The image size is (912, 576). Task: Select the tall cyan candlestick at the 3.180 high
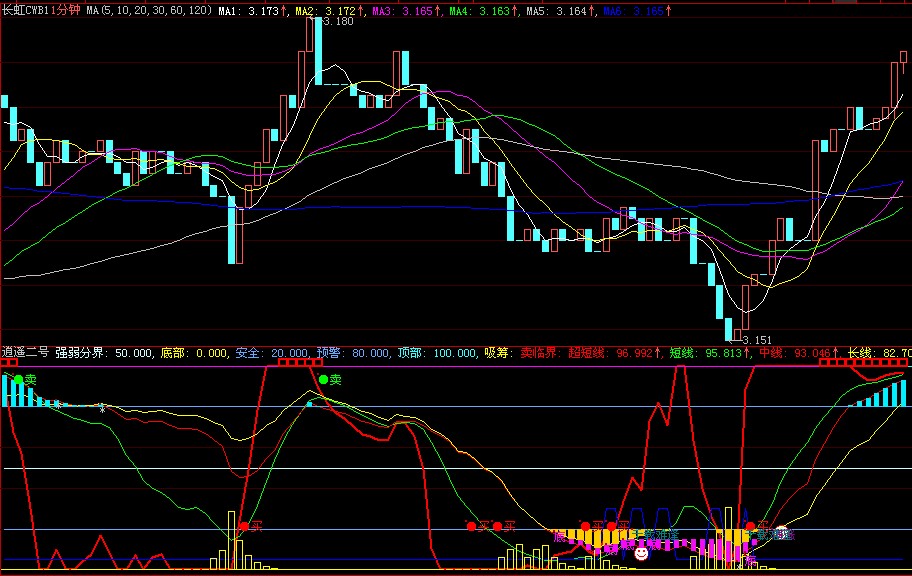click(x=317, y=52)
